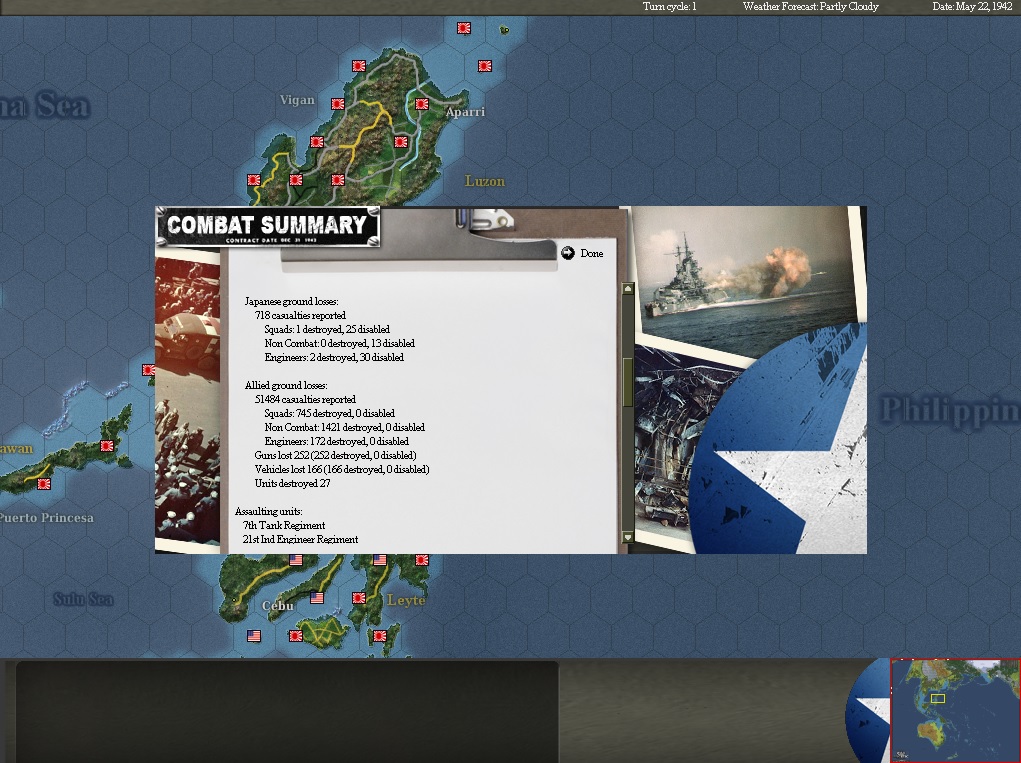Select the northernmost Japanese flag marker above Luzon
The height and width of the screenshot is (763, 1021).
pyautogui.click(x=464, y=28)
